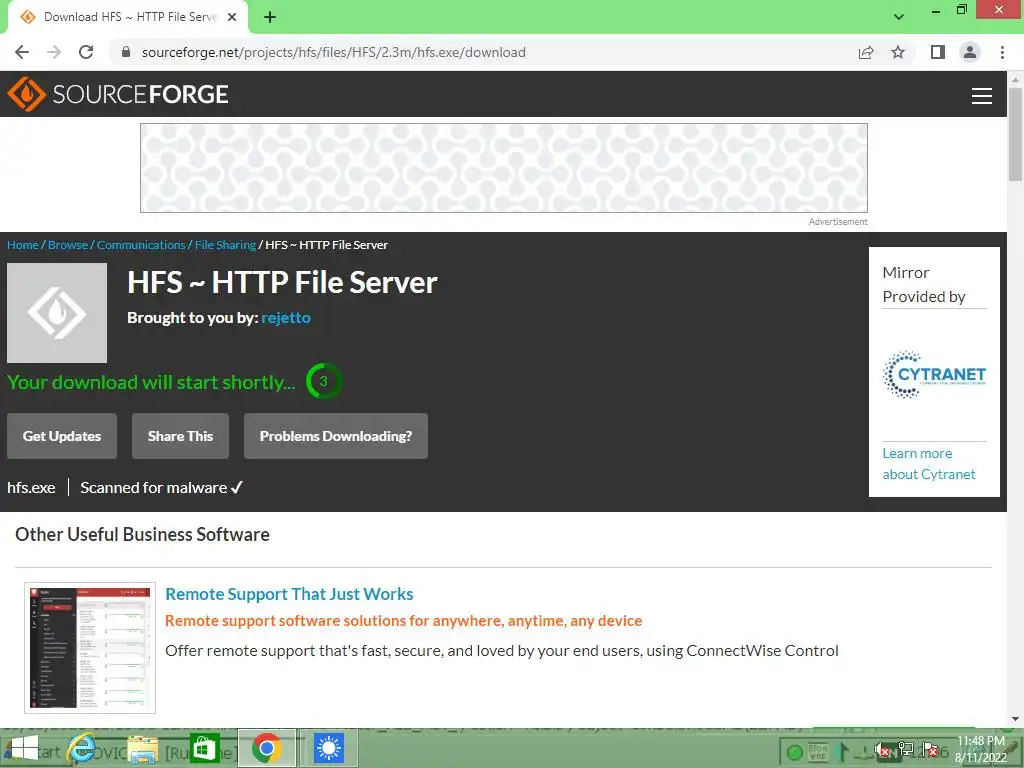Image resolution: width=1024 pixels, height=768 pixels.
Task: Click the muted volume tray icon
Action: [x=882, y=750]
